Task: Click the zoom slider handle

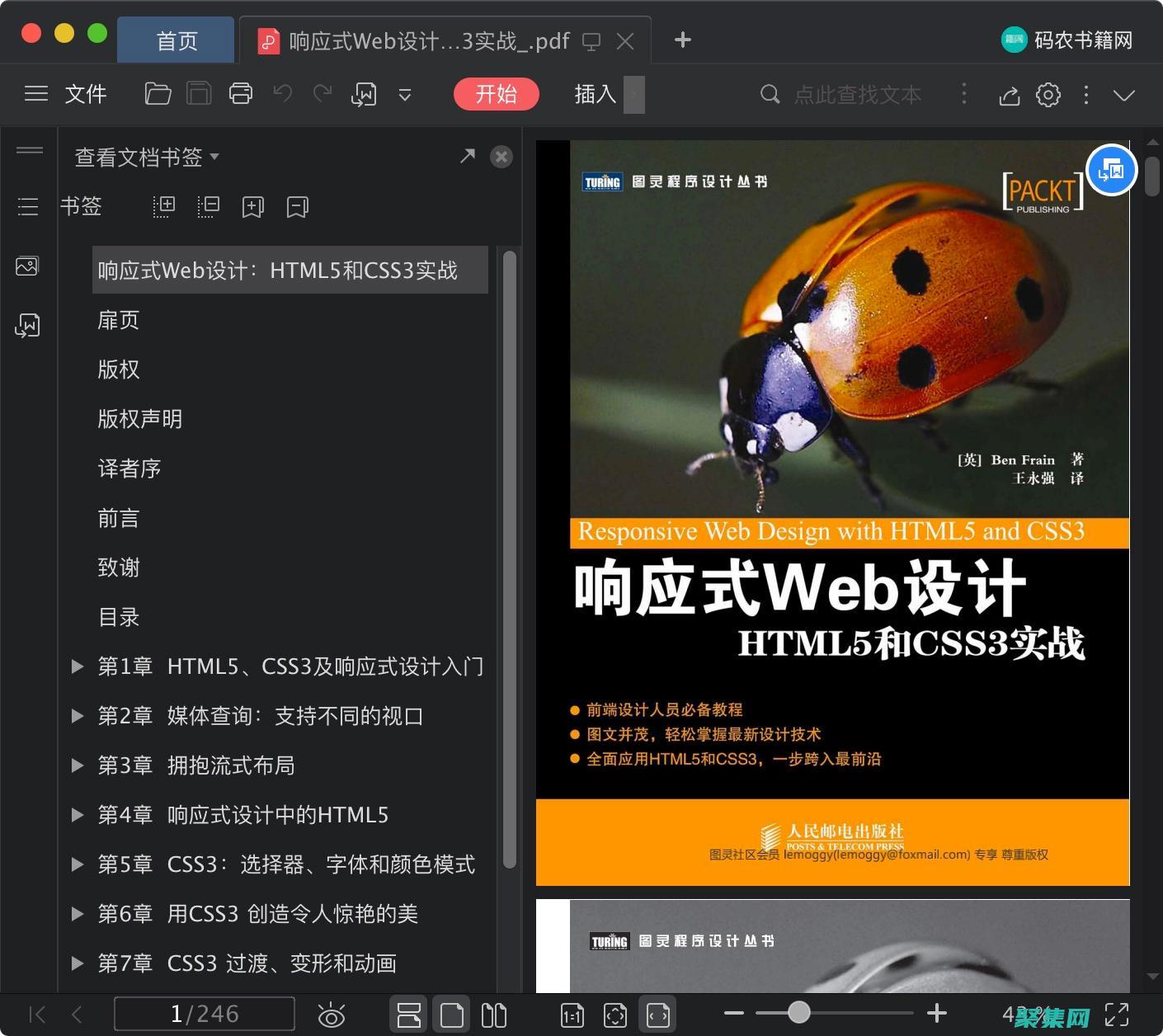Action: [798, 1013]
